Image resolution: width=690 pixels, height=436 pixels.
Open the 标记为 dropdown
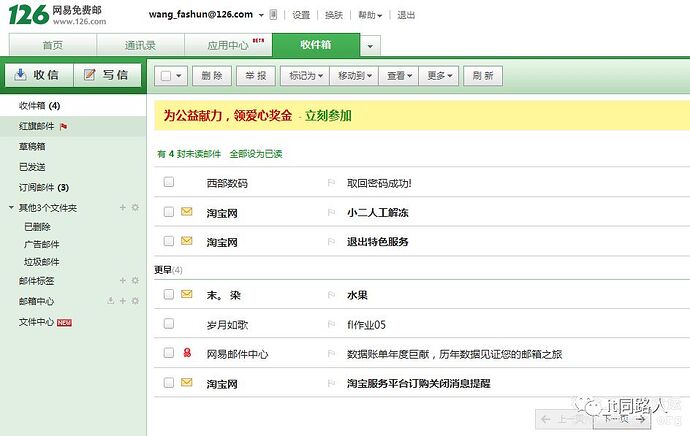coord(305,75)
